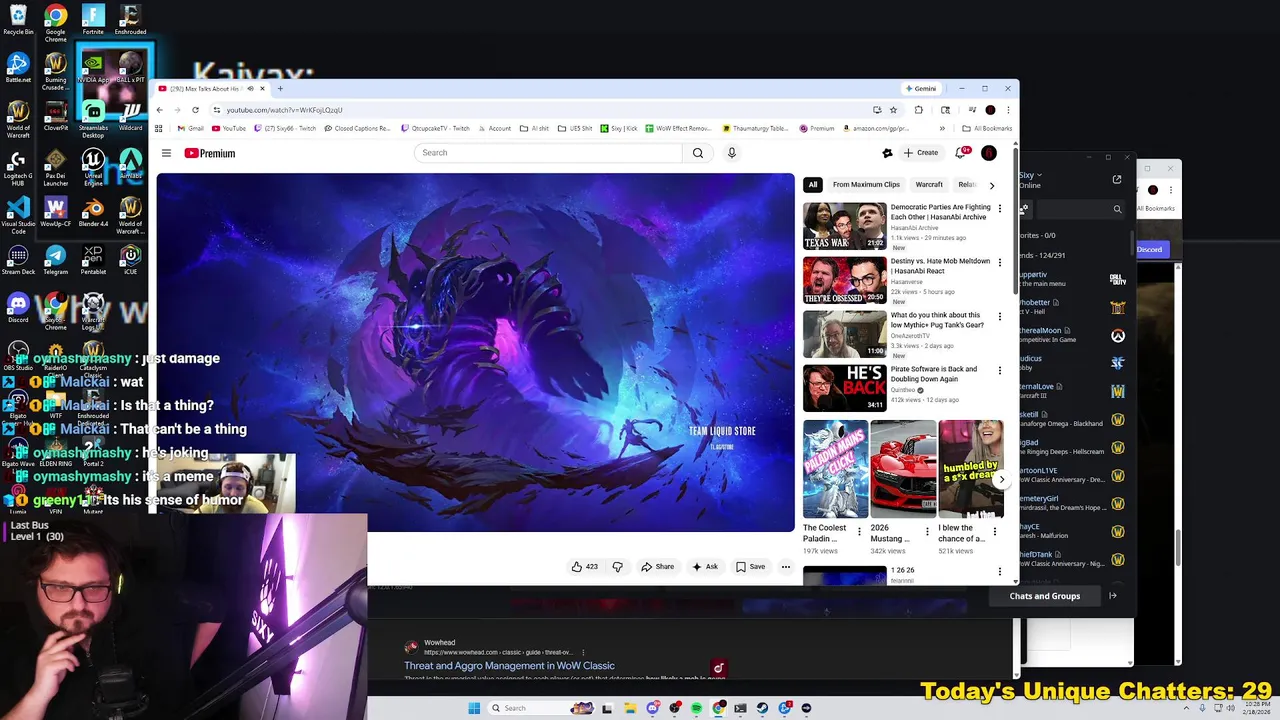Screen dimensions: 1280x720
Task: Click the YouTube Premium logo
Action: click(x=210, y=153)
